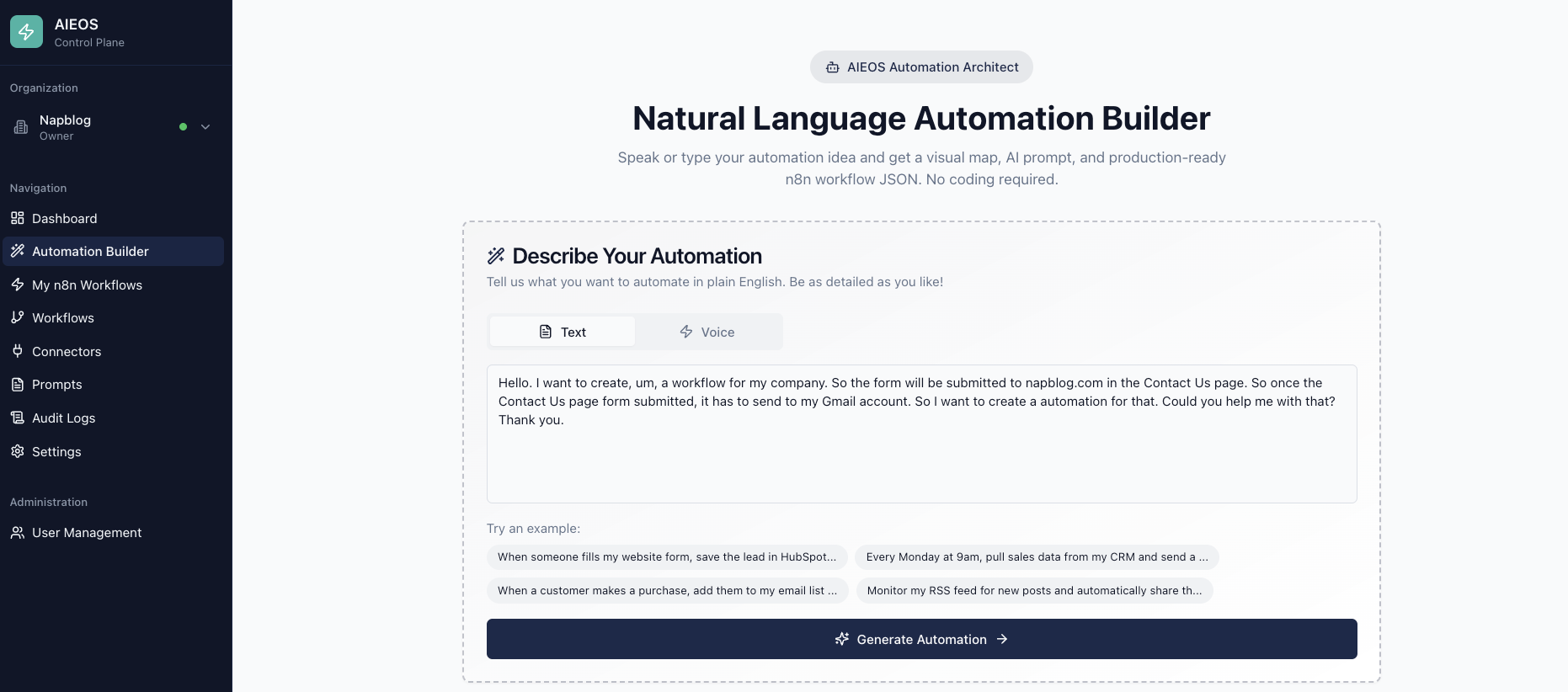Click the Generate Automation button
1568x692 pixels.
click(921, 639)
